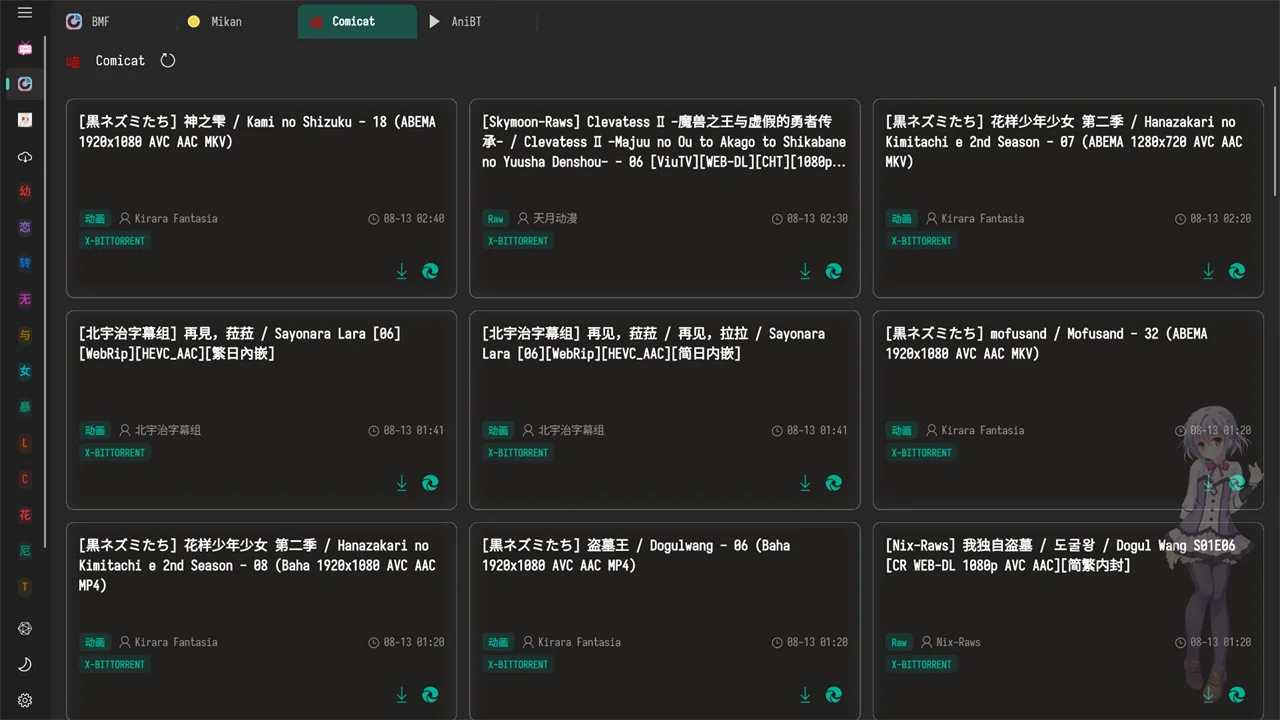
Task: Click the 天月动漫 uploader name
Action: pyautogui.click(x=555, y=218)
